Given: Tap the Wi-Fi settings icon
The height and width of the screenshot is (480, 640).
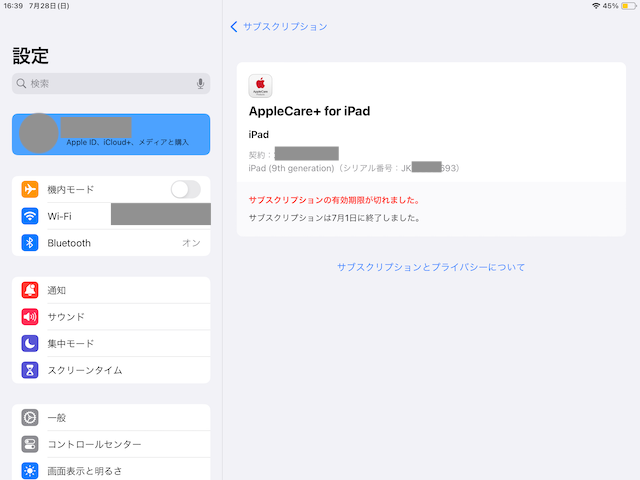Looking at the screenshot, I should 30,216.
